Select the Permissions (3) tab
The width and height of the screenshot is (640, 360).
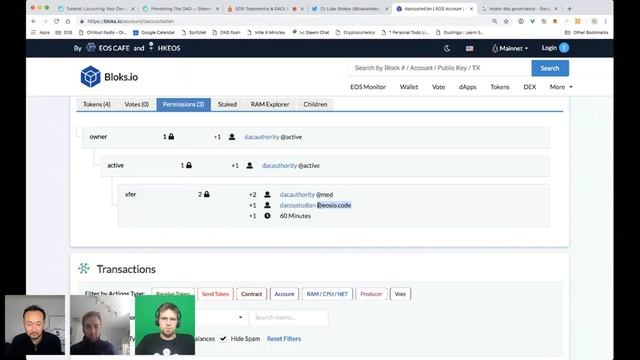[x=183, y=104]
